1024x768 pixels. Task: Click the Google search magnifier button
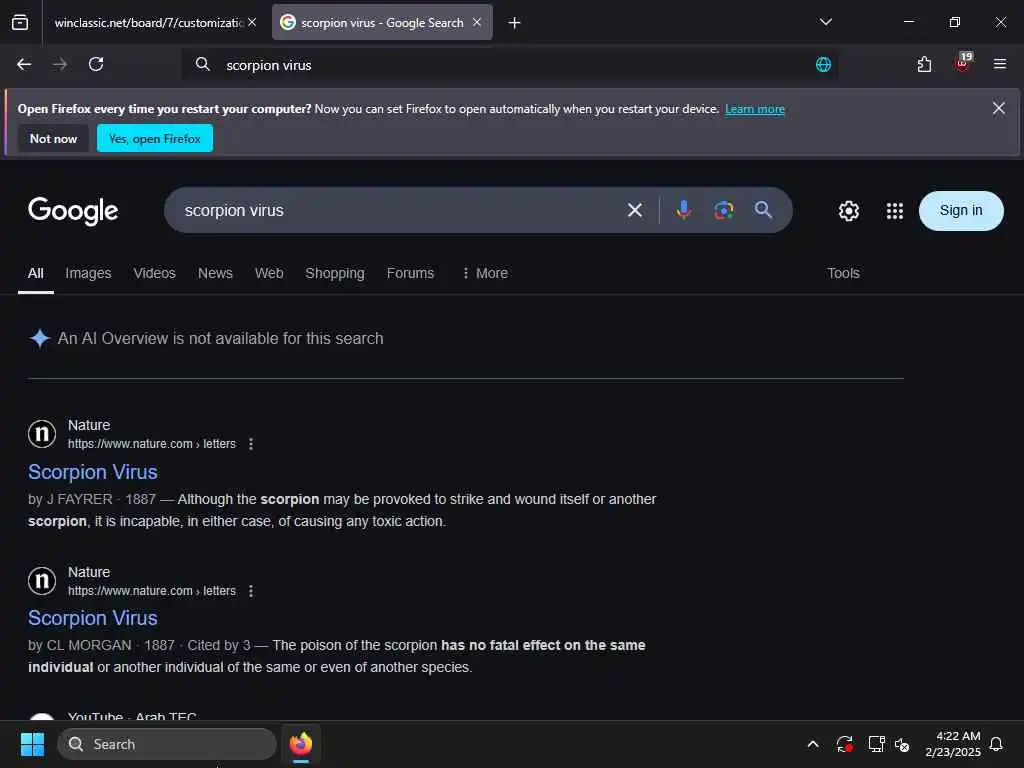click(x=763, y=210)
